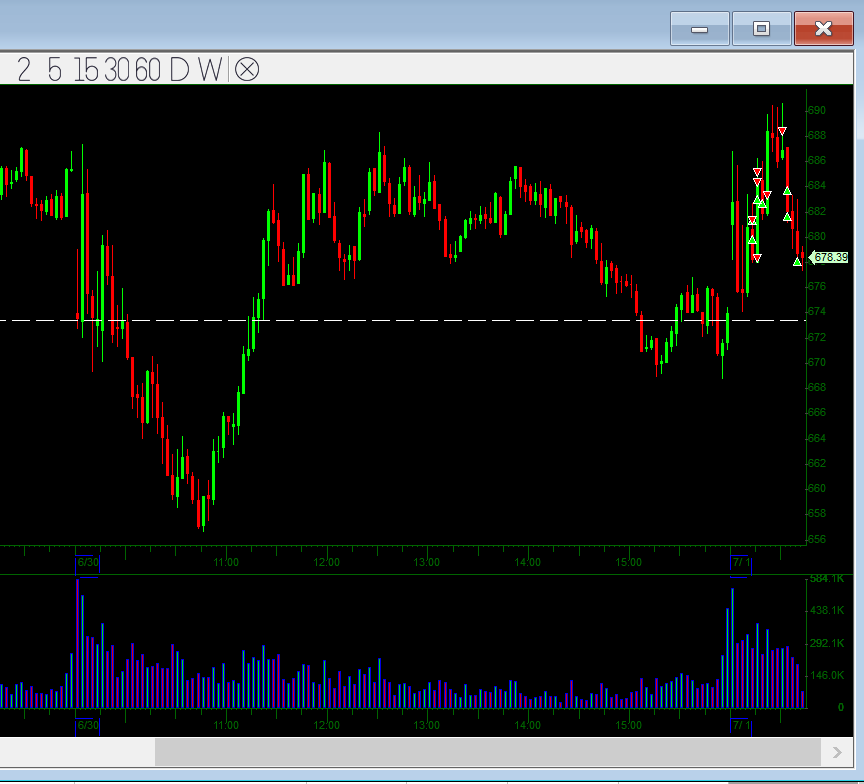The image size is (864, 784).
Task: Click 11:00 label on price chart time axis
Action: pyautogui.click(x=226, y=563)
